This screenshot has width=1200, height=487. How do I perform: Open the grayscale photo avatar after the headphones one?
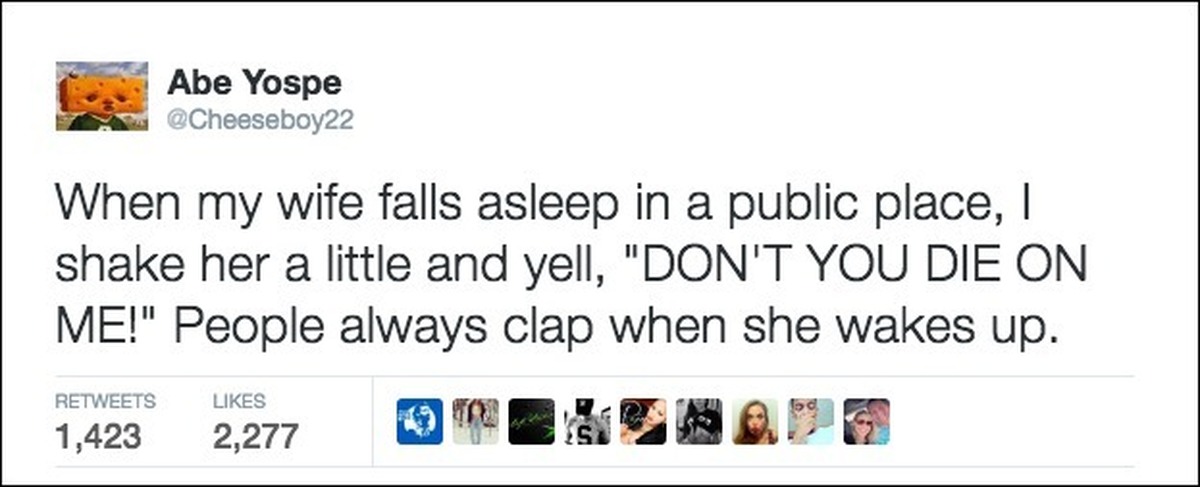699,421
